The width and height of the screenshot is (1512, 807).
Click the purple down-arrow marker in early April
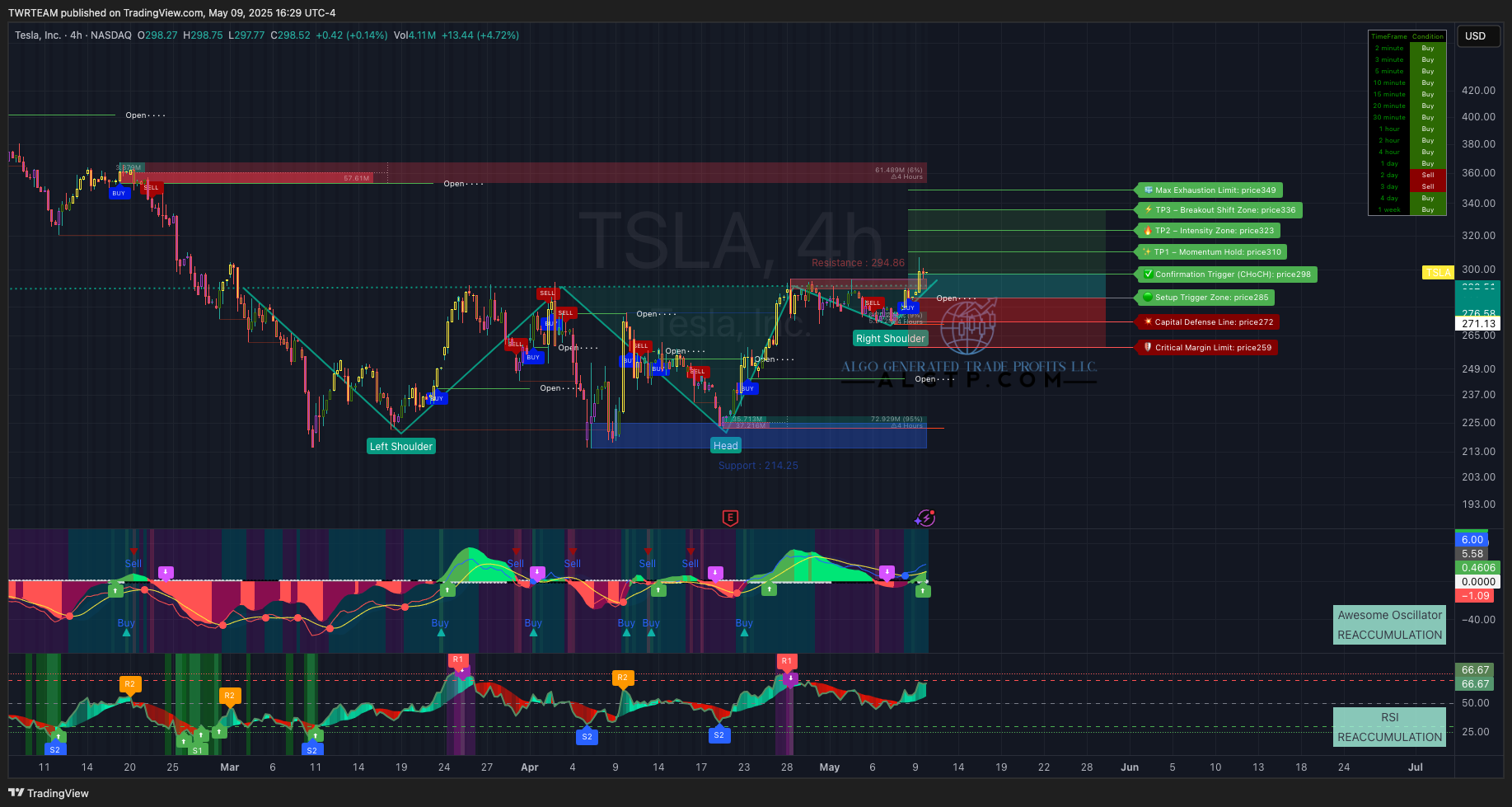(x=537, y=571)
